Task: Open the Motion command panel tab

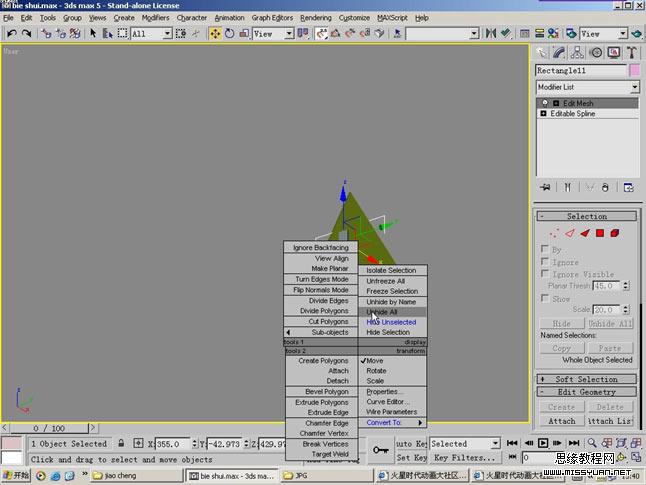Action: 596,52
